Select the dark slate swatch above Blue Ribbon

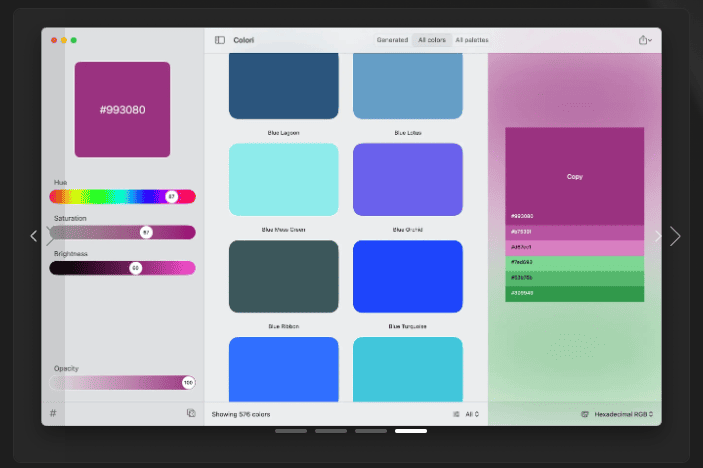[284, 277]
